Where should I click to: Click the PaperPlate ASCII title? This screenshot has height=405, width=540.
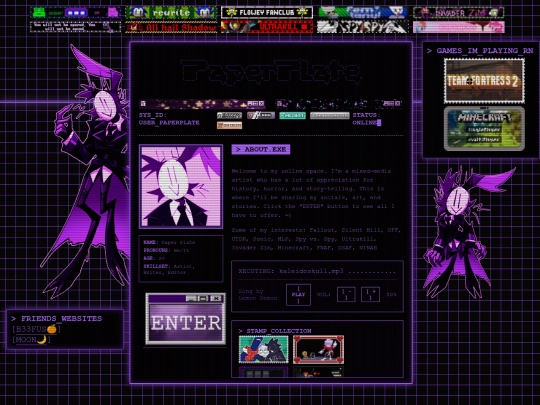271,72
